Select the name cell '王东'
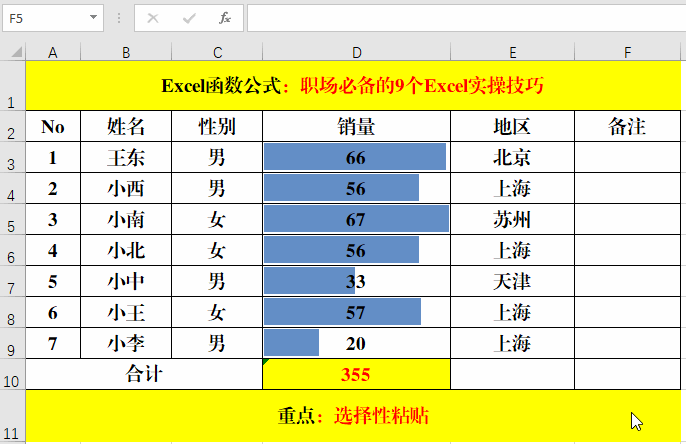The image size is (686, 444). click(x=126, y=157)
